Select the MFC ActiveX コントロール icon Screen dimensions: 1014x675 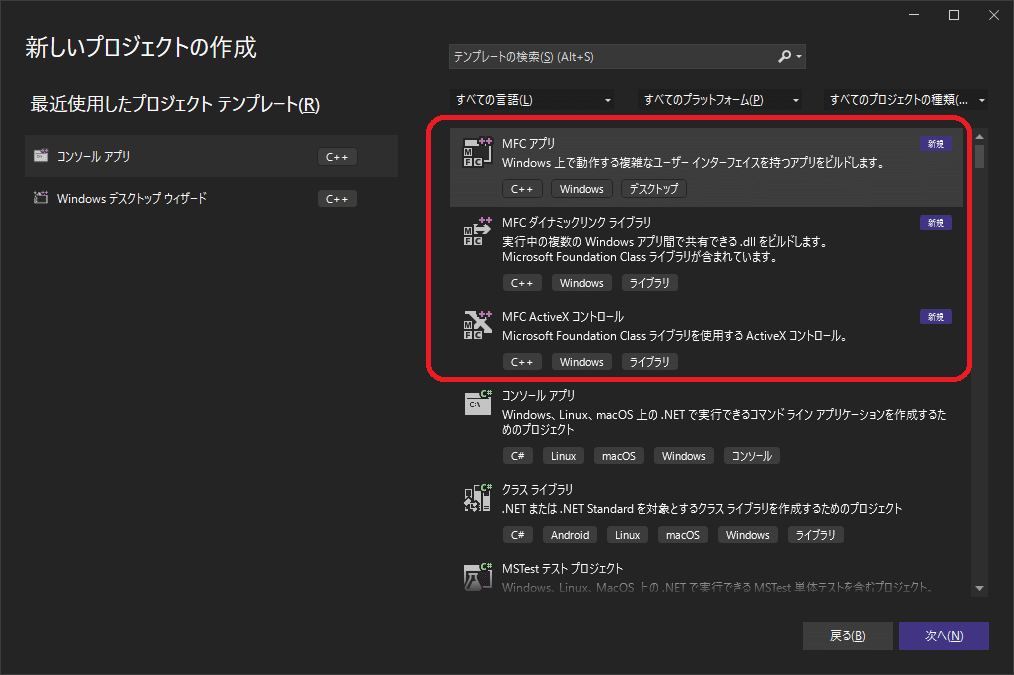(x=477, y=325)
